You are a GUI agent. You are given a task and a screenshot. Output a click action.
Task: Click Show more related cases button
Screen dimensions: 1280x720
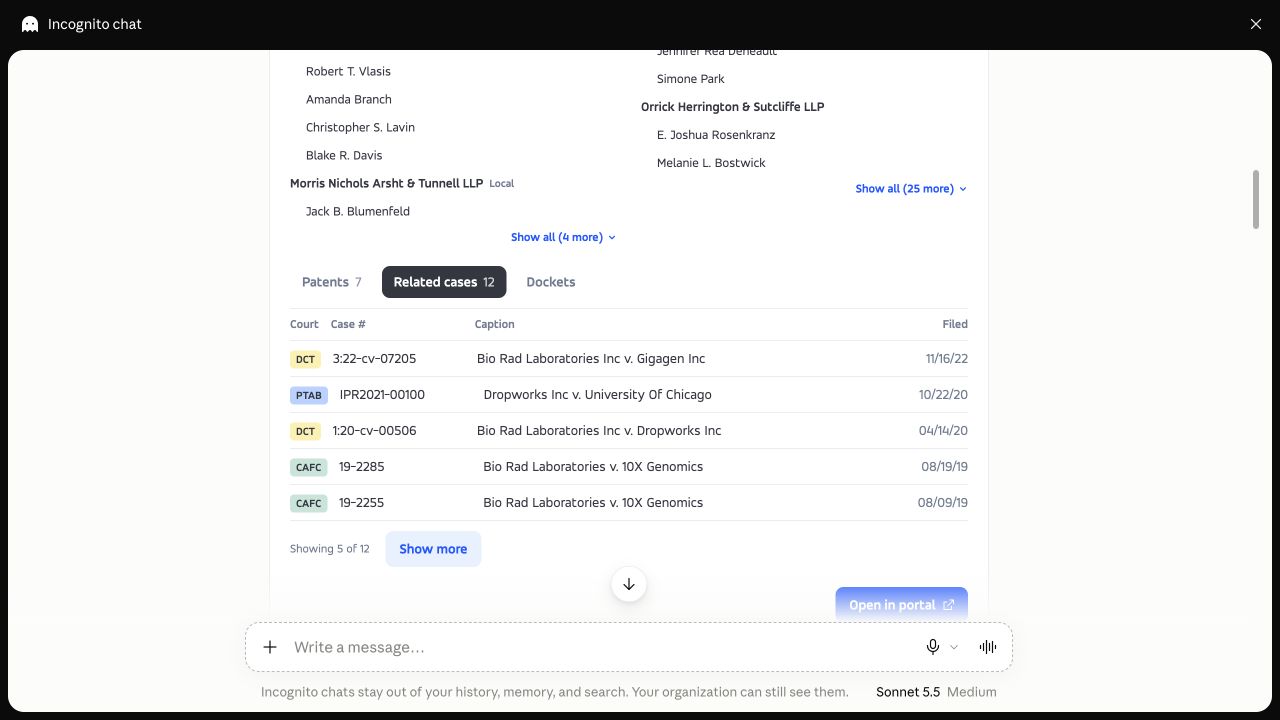pyautogui.click(x=433, y=549)
